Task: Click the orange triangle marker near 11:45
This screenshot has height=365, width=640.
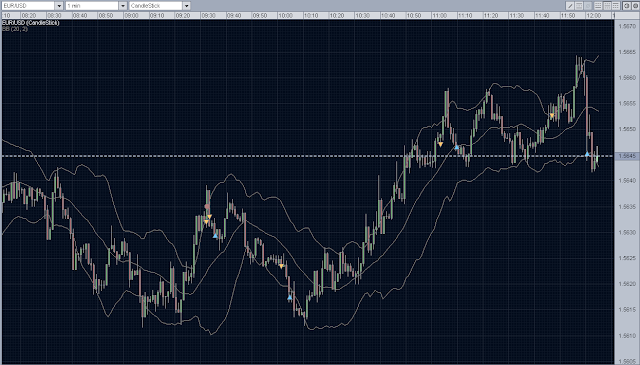Action: pos(552,116)
